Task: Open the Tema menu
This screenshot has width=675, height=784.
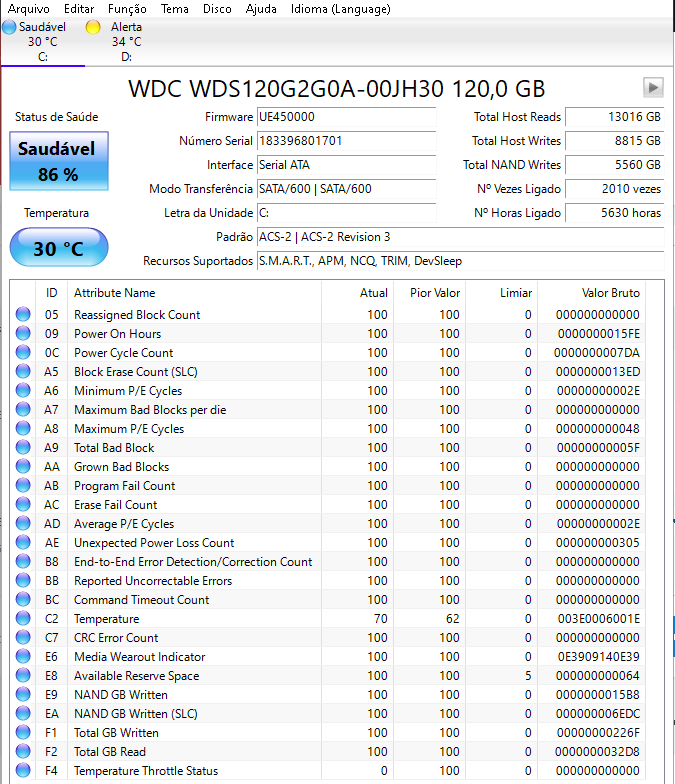Action: pos(174,9)
